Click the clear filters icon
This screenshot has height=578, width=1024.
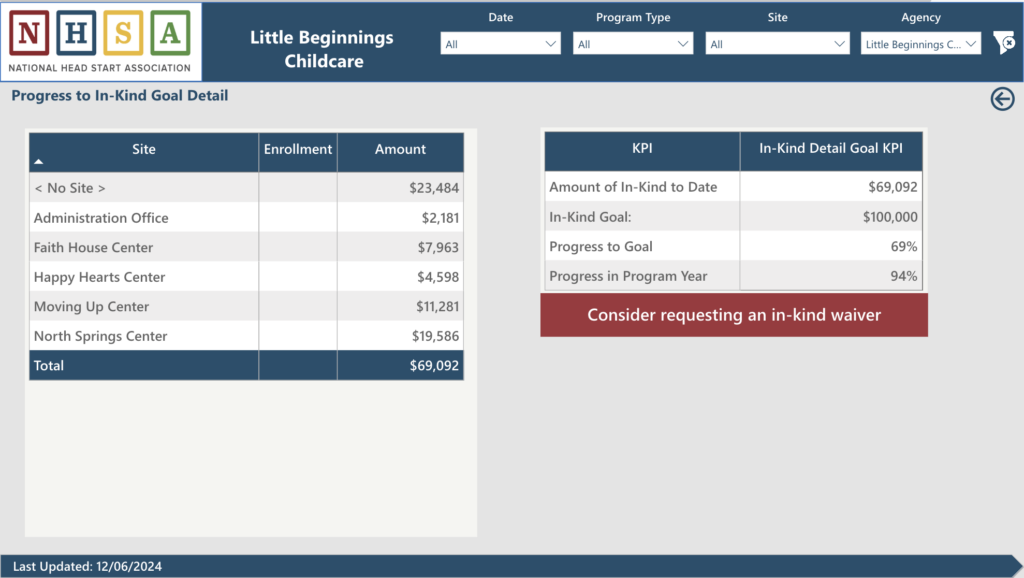(x=1003, y=43)
